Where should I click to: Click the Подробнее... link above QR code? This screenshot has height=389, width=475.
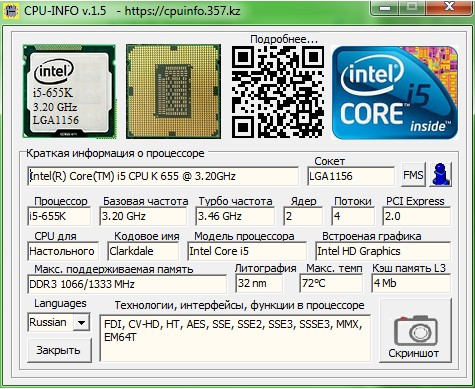coord(284,39)
